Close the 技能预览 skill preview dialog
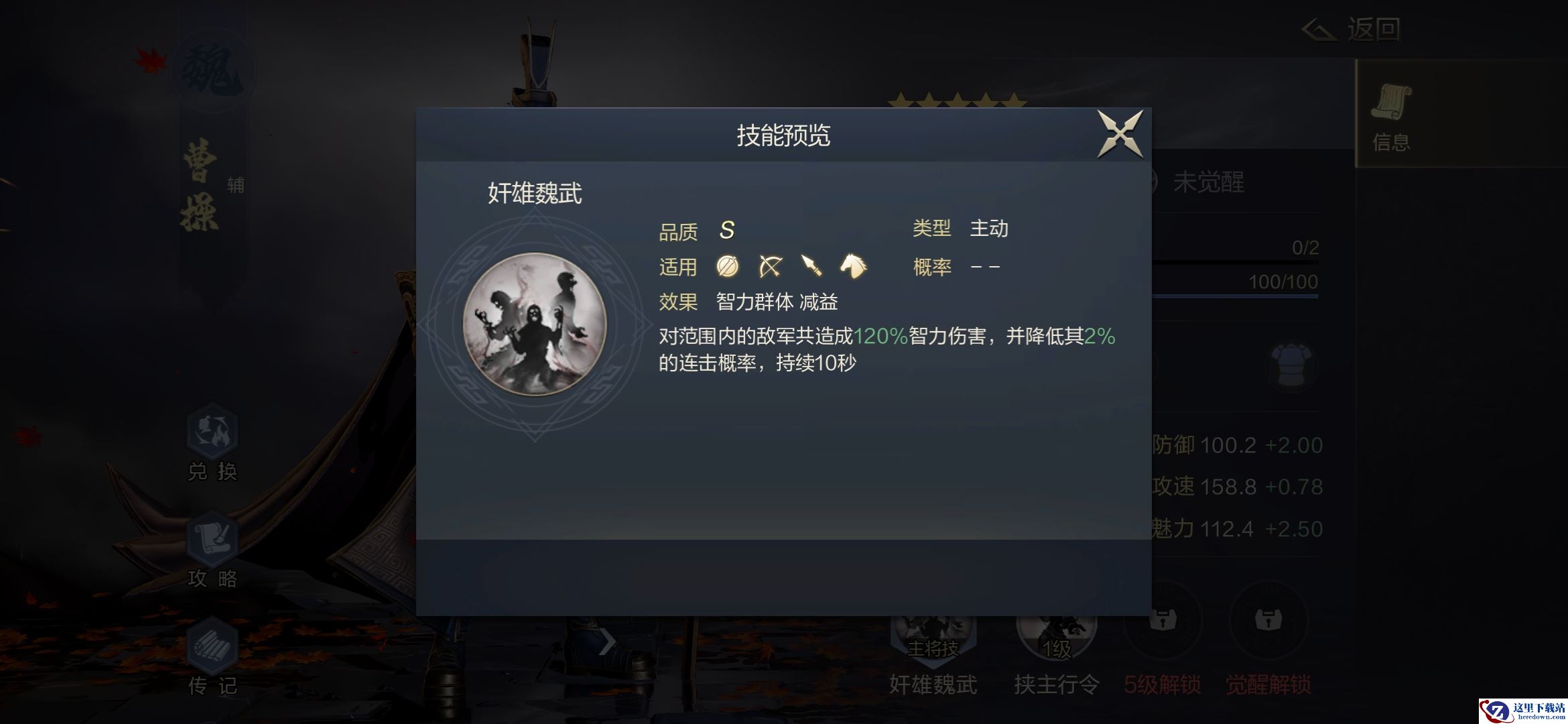The width and height of the screenshot is (1568, 724). coord(1120,134)
